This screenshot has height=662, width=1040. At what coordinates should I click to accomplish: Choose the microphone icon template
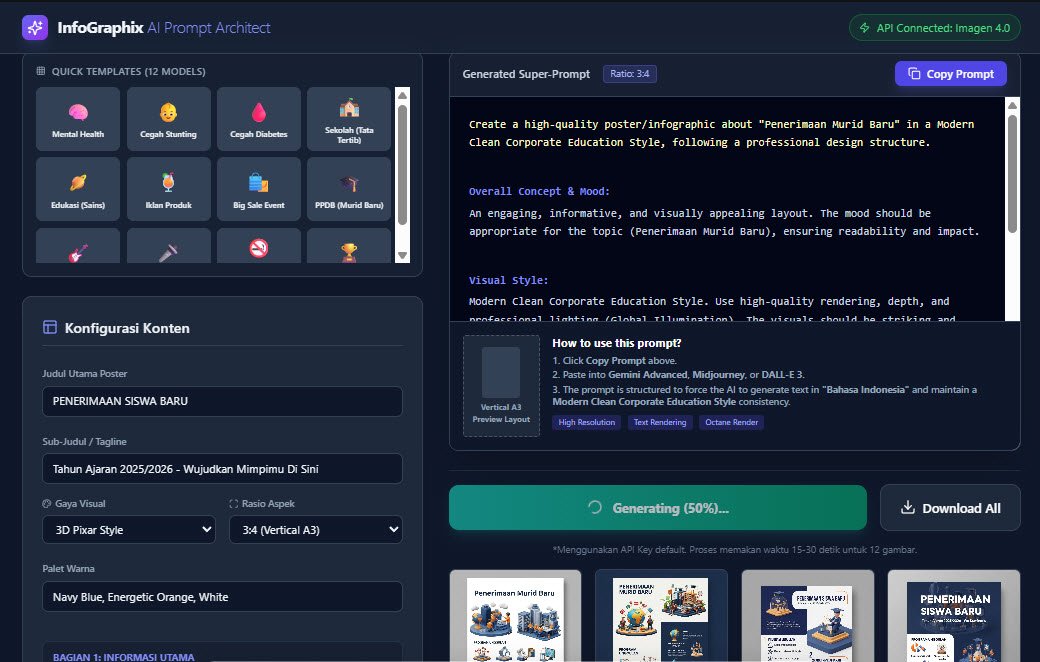click(x=168, y=246)
